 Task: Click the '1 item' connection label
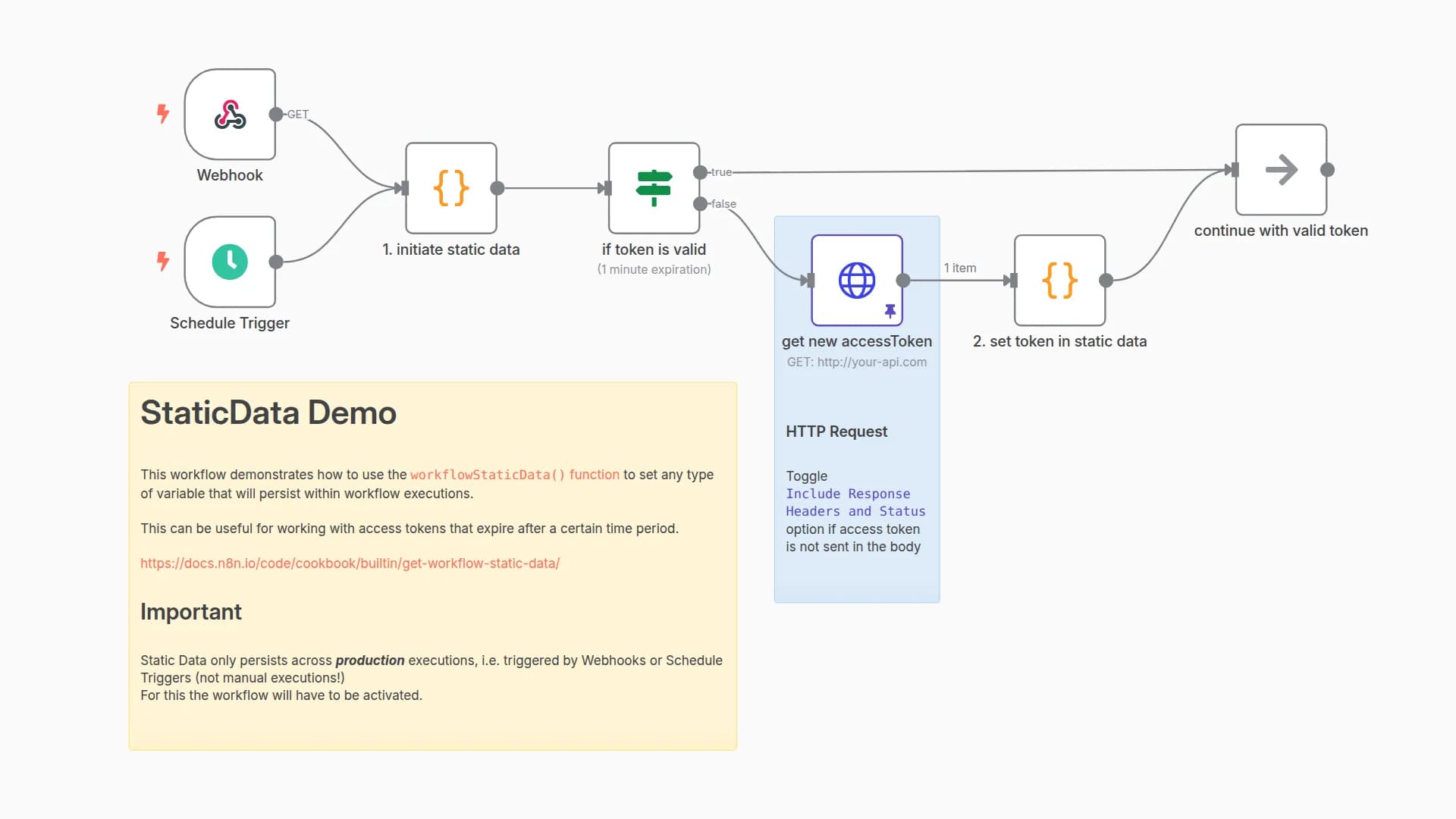point(960,268)
